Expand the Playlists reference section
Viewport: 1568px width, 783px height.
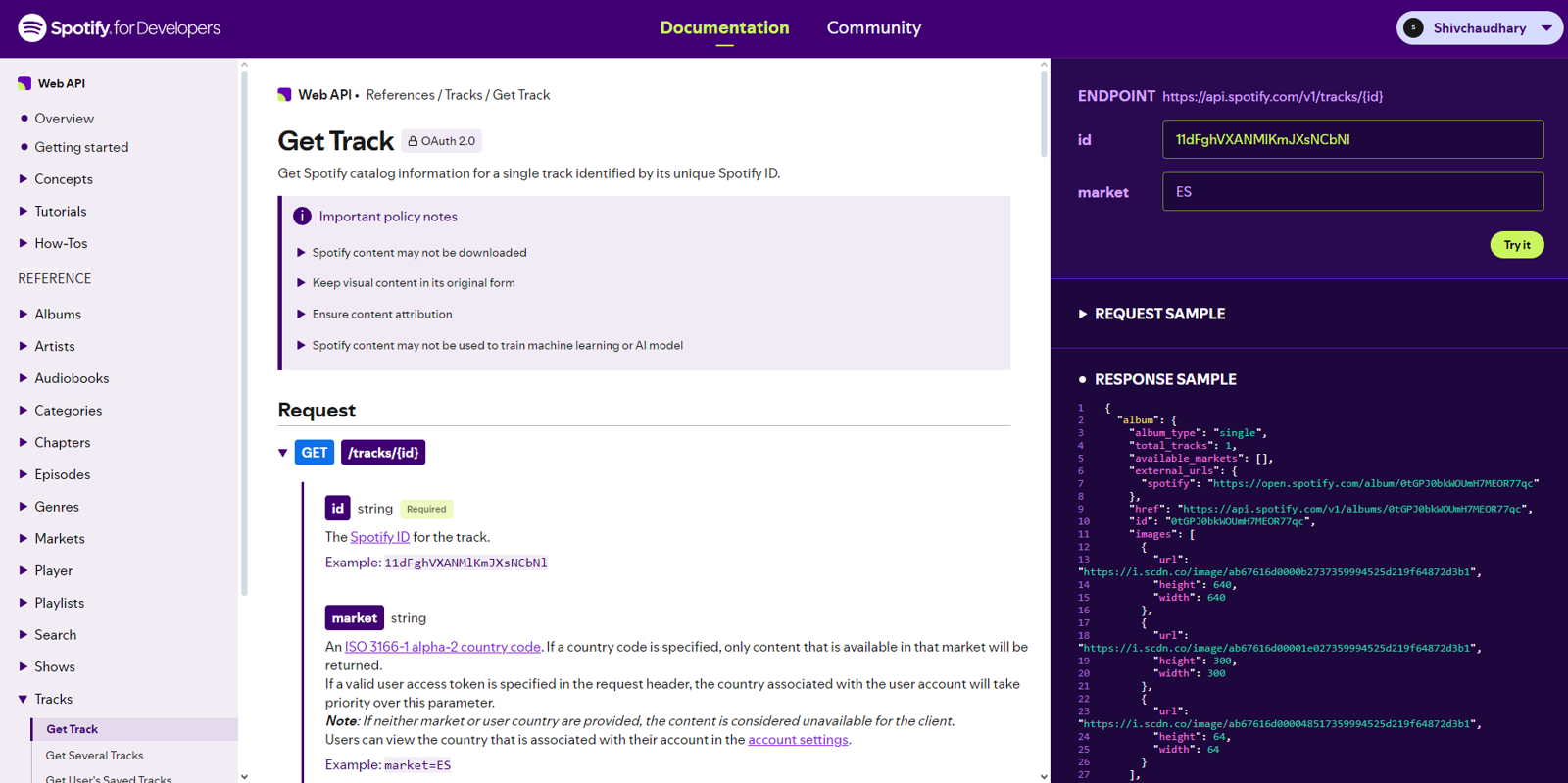51,603
